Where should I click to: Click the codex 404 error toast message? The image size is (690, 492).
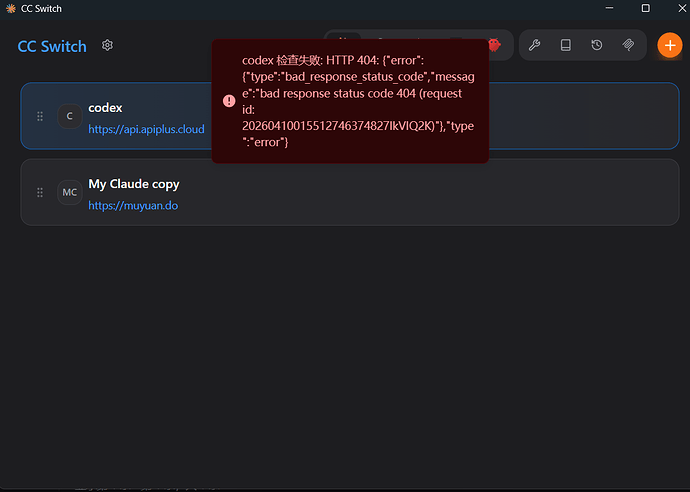click(x=350, y=101)
